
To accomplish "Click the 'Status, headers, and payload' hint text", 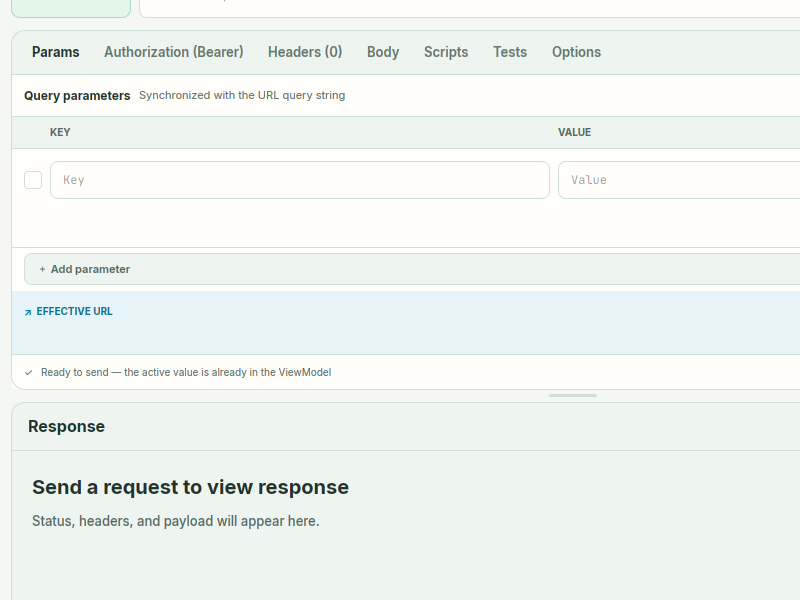I will (x=176, y=521).
